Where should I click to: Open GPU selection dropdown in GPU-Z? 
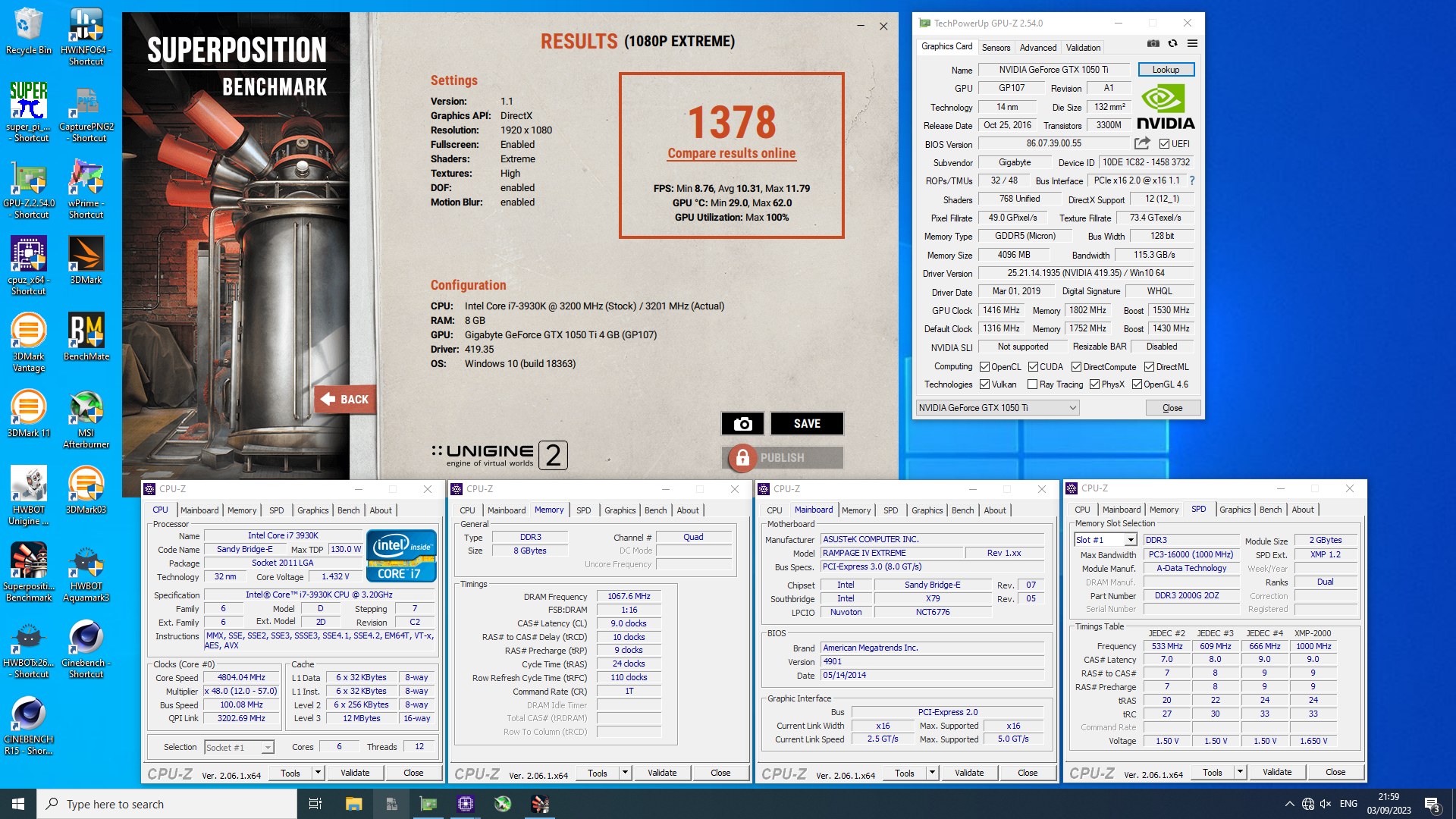[997, 408]
